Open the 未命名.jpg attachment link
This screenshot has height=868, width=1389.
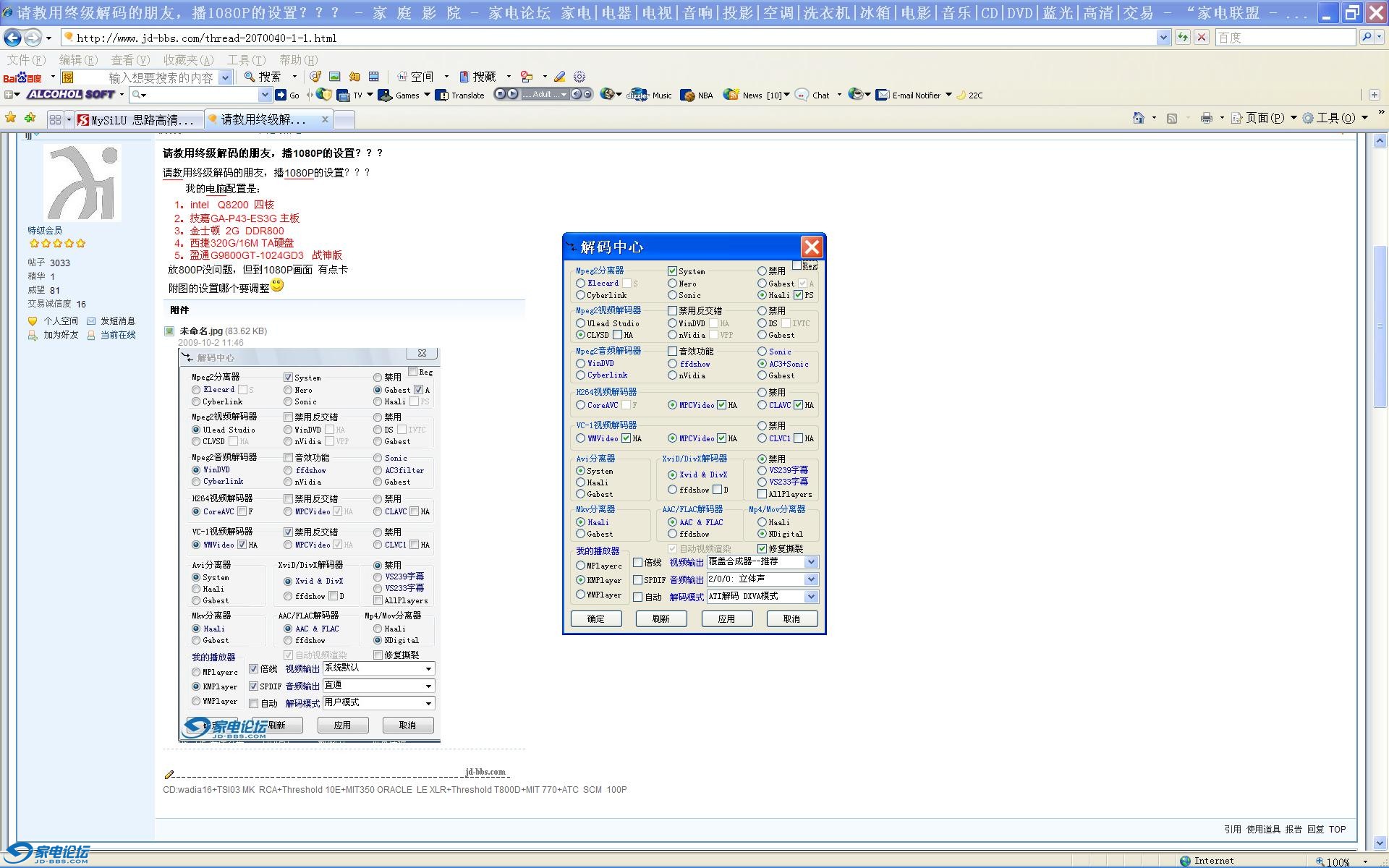coord(201,331)
